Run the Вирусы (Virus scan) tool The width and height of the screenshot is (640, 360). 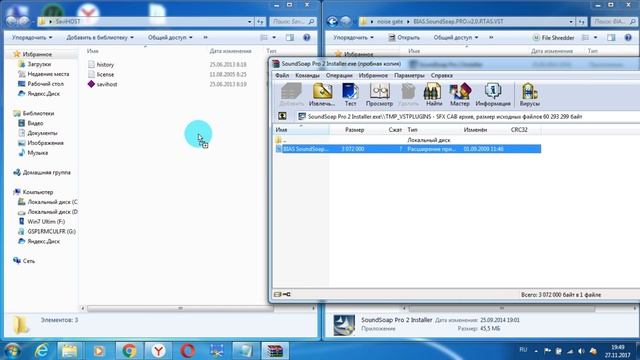coord(529,95)
